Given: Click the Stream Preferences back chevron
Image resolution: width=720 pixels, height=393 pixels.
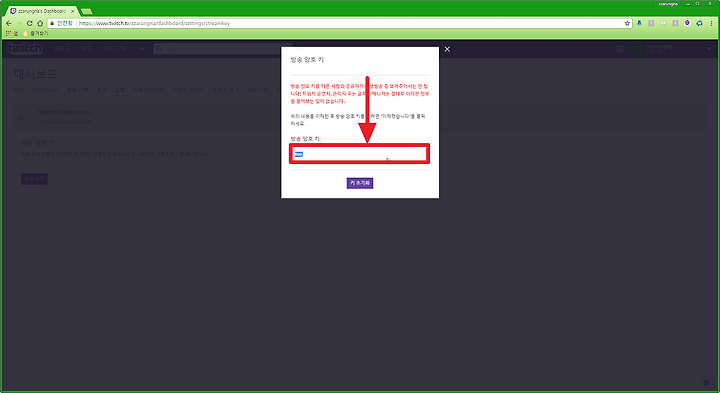Looking at the screenshot, I should click(x=21, y=117).
